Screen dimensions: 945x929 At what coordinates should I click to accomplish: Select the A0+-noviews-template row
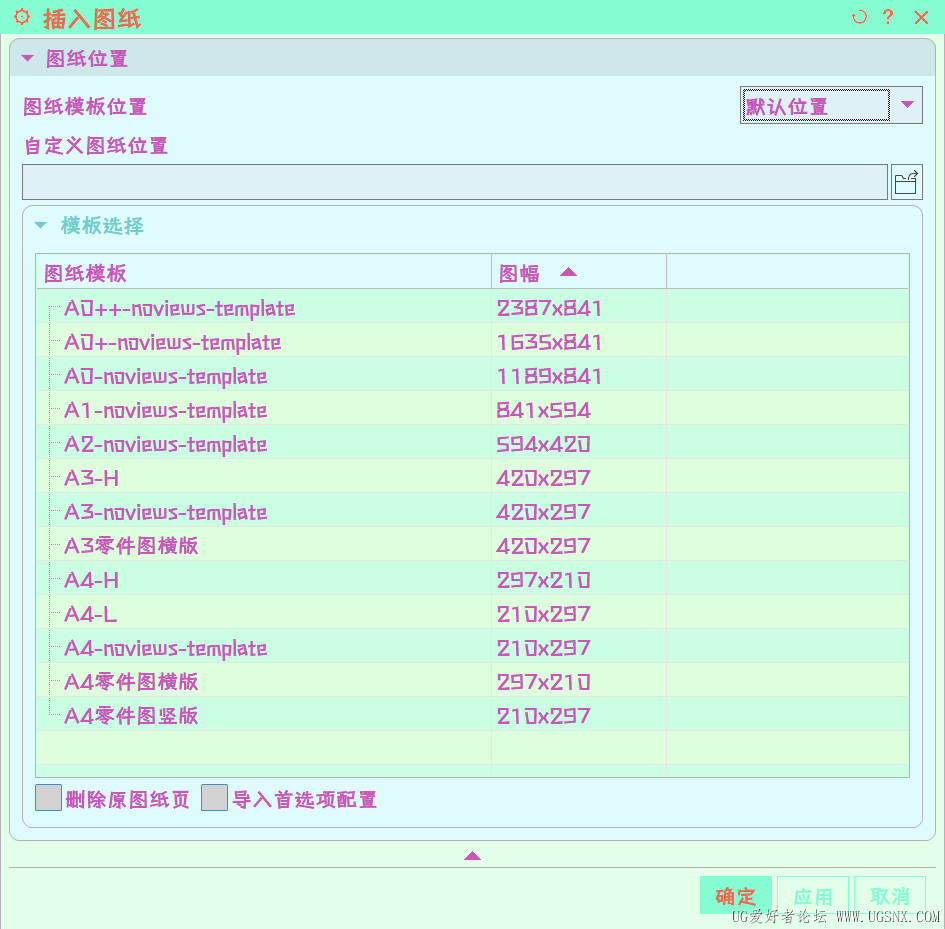coord(472,342)
